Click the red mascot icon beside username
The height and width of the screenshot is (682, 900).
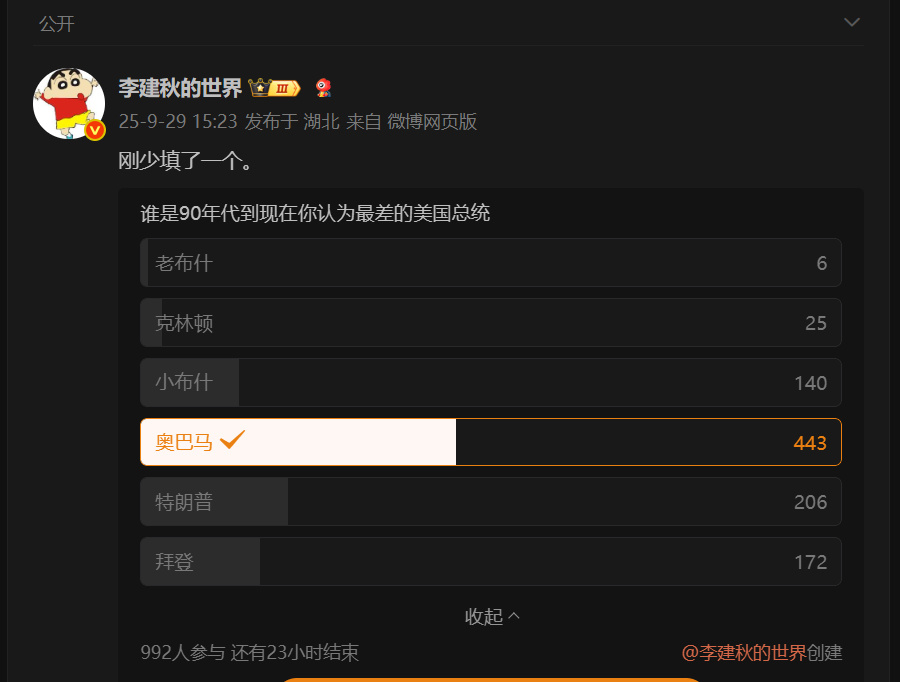pos(323,88)
